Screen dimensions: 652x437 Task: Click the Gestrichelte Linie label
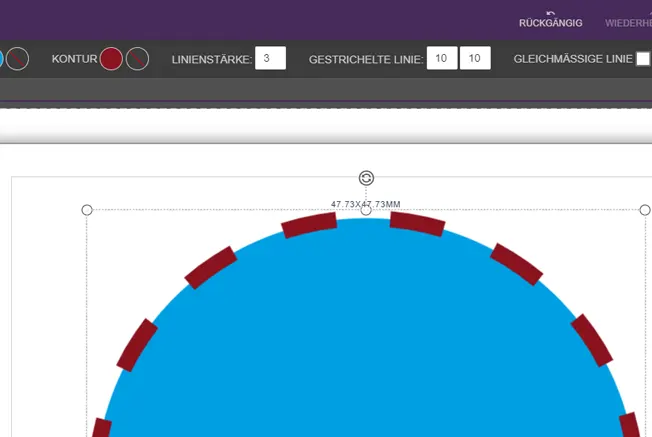[x=366, y=60]
